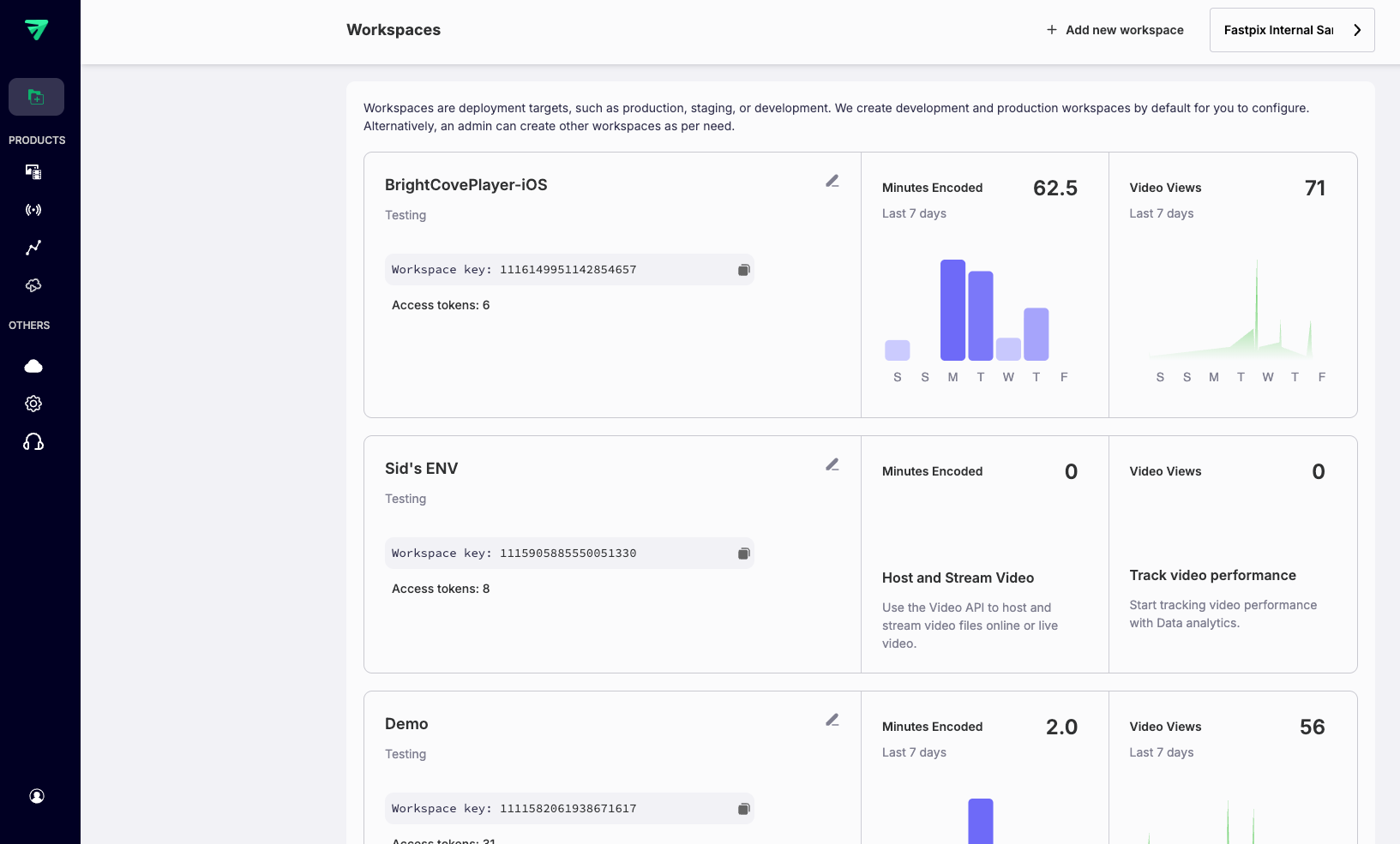Image resolution: width=1400 pixels, height=844 pixels.
Task: Edit the Demo workspace via pencil icon
Action: coord(832,720)
